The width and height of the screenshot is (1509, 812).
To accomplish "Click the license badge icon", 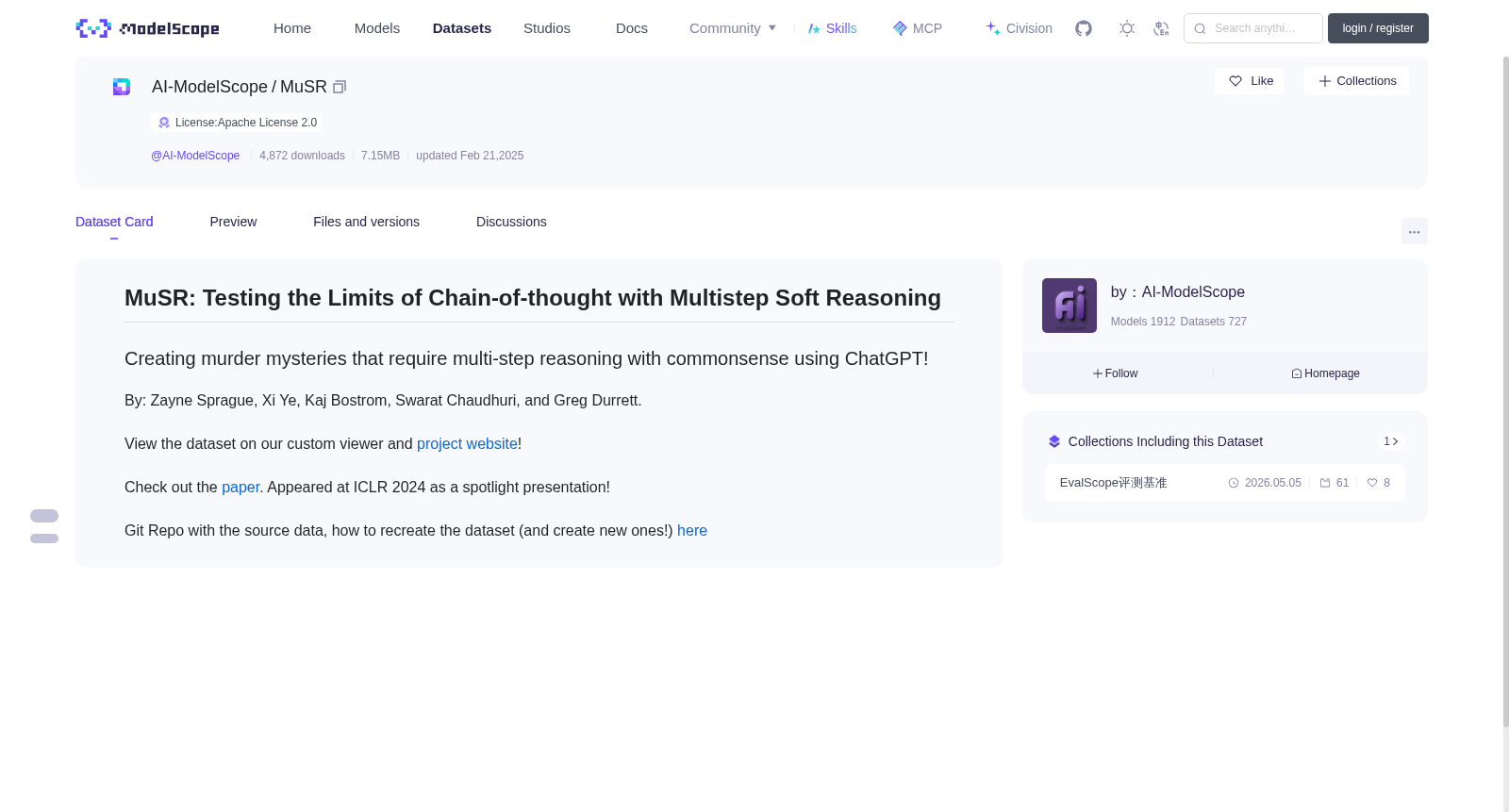I will [x=164, y=123].
